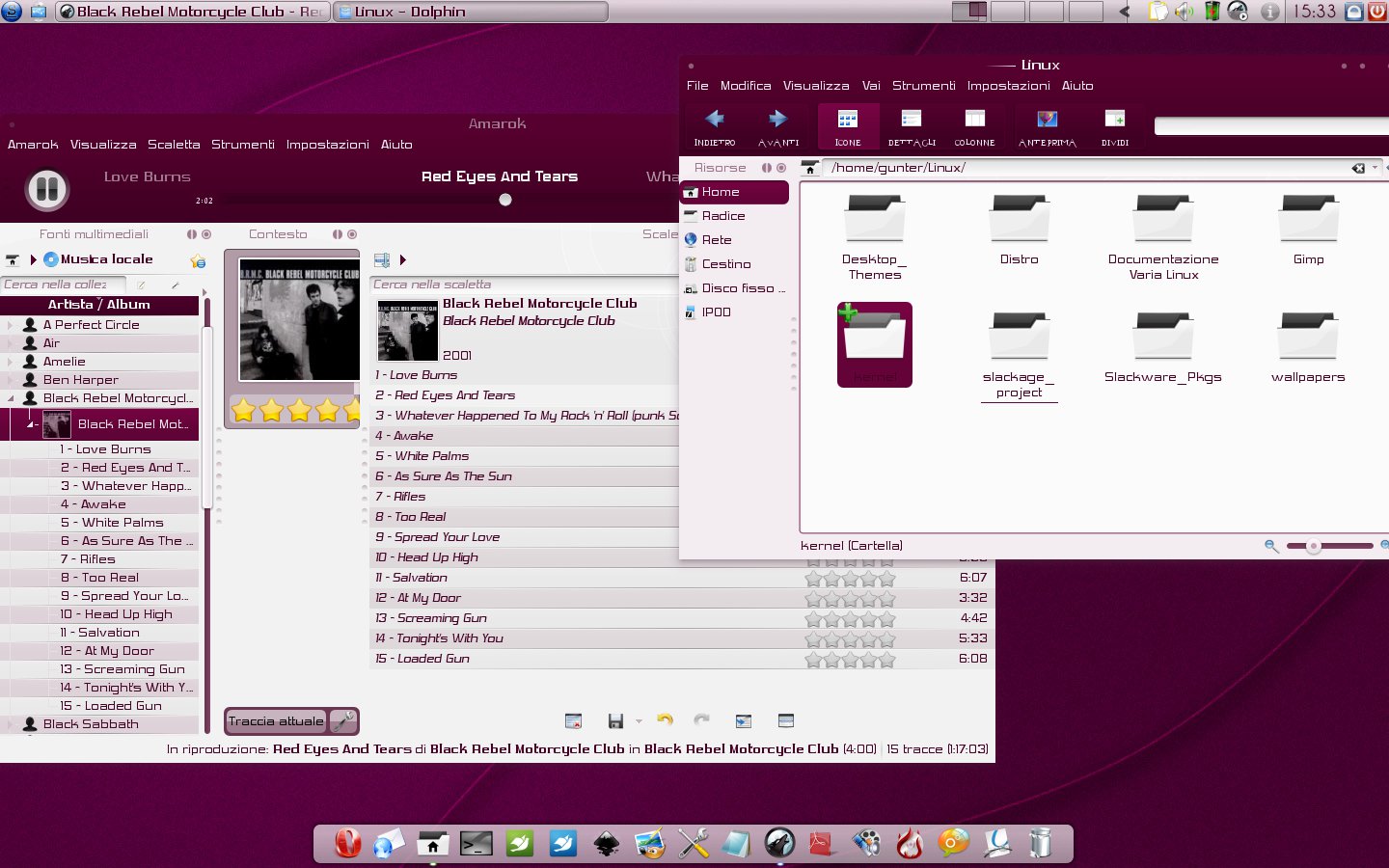Open bookmarks star icon in Amarok collection
Screen dimensions: 1389x868
(x=198, y=260)
